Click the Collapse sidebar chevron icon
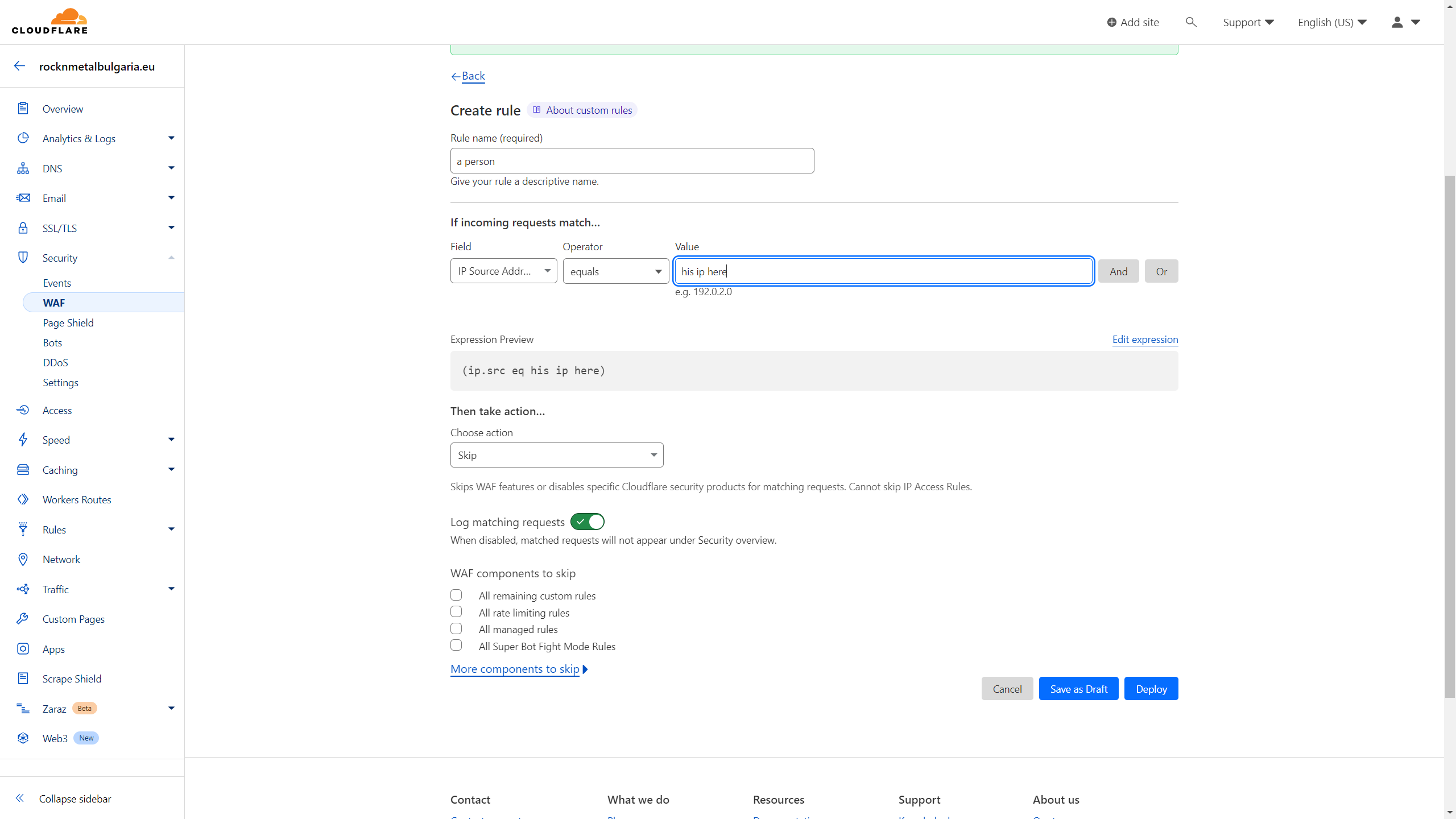The image size is (1456, 819). [20, 798]
